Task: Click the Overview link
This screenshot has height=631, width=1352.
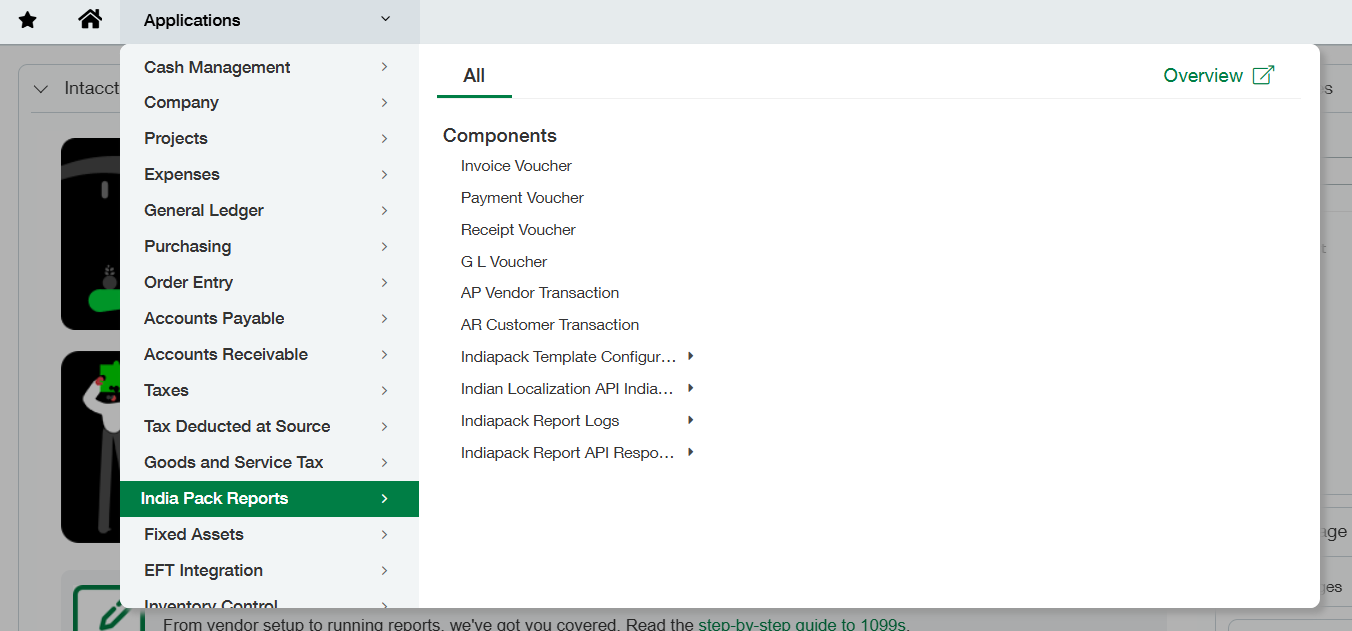Action: tap(1203, 76)
